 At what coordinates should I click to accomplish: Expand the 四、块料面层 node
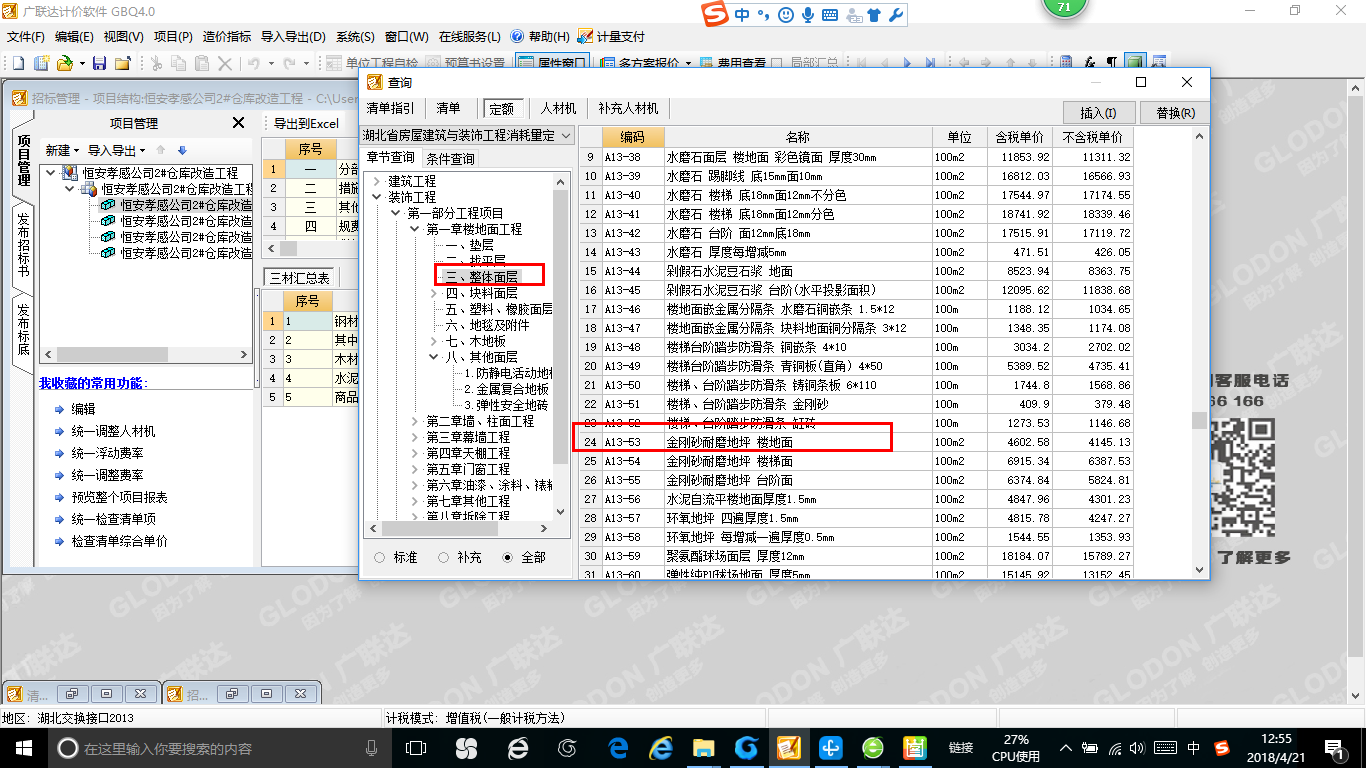(x=434, y=293)
